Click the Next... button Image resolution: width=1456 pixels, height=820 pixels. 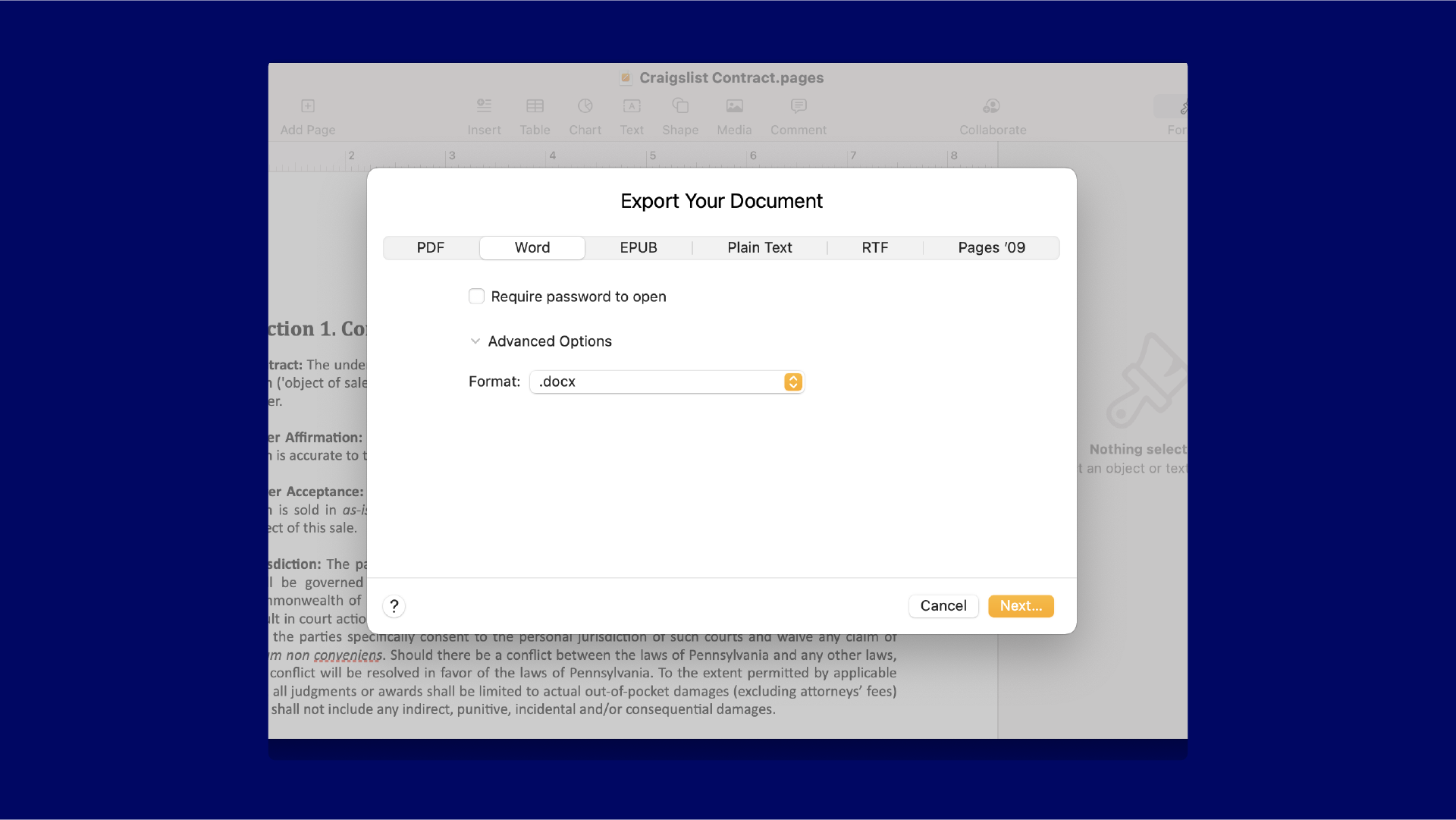pyautogui.click(x=1021, y=606)
